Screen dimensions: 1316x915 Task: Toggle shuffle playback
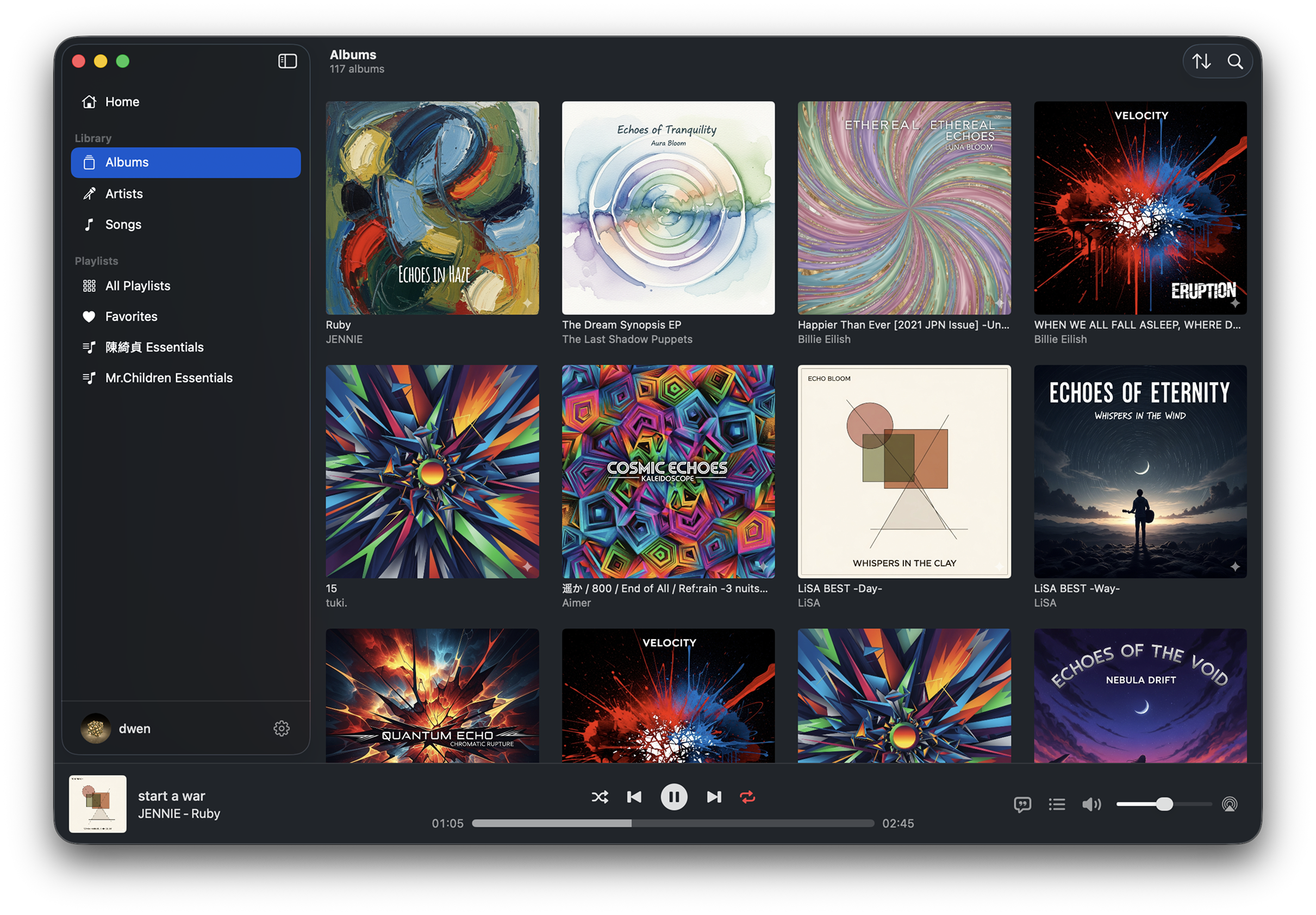(x=600, y=797)
